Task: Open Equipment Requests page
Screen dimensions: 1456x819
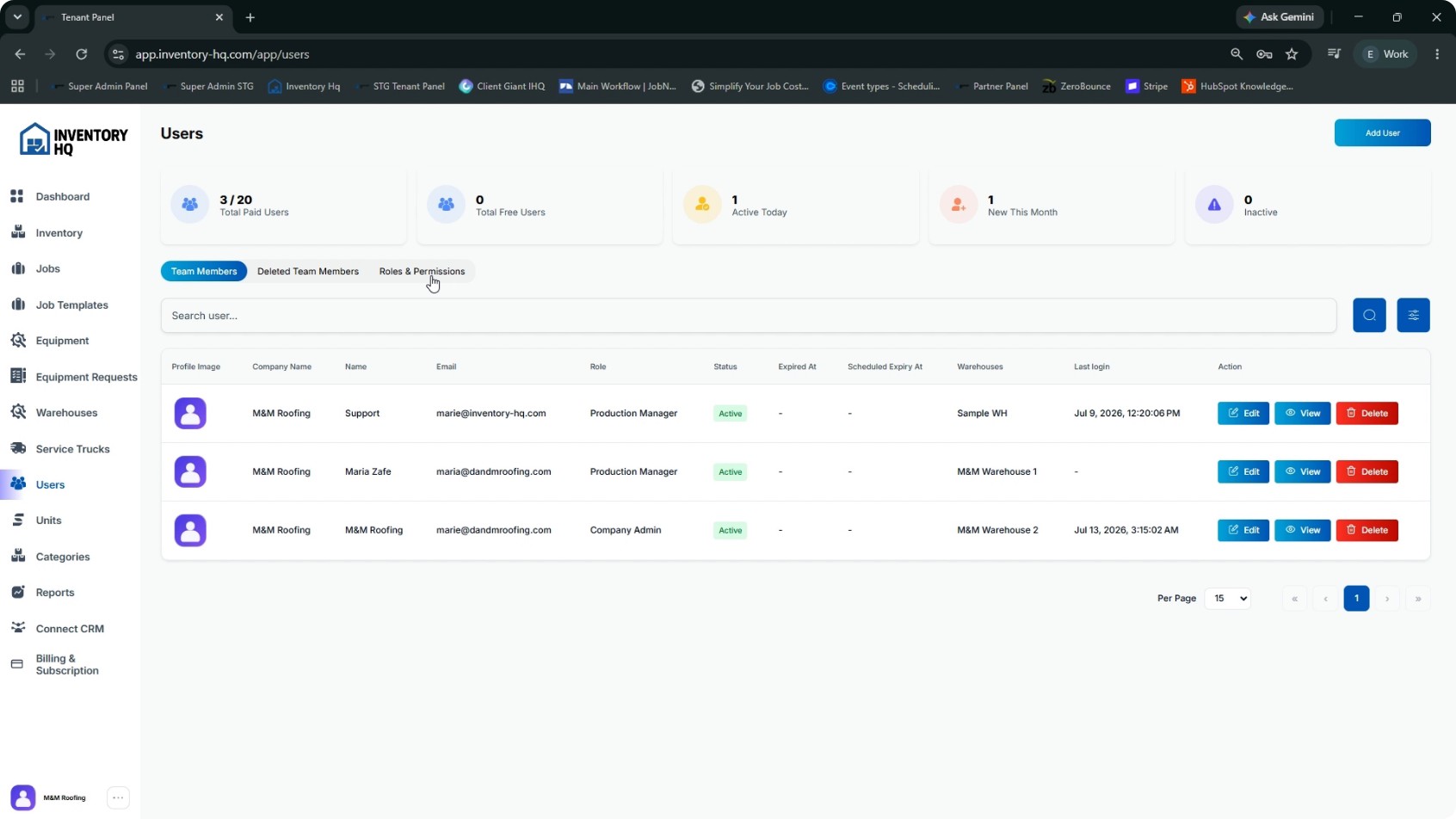Action: (86, 377)
